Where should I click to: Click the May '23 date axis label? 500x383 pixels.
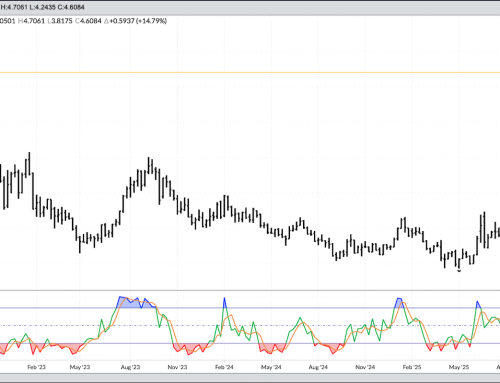point(80,367)
